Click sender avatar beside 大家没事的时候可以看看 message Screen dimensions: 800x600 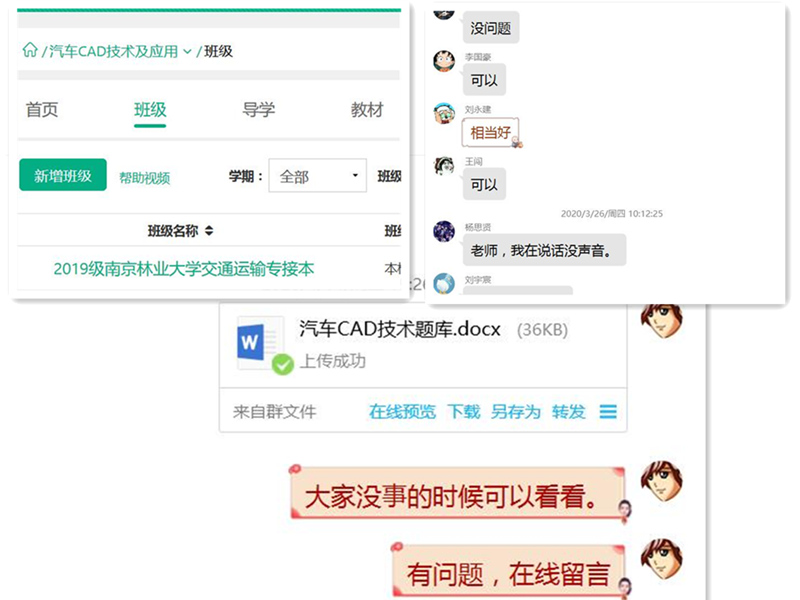pyautogui.click(x=662, y=481)
